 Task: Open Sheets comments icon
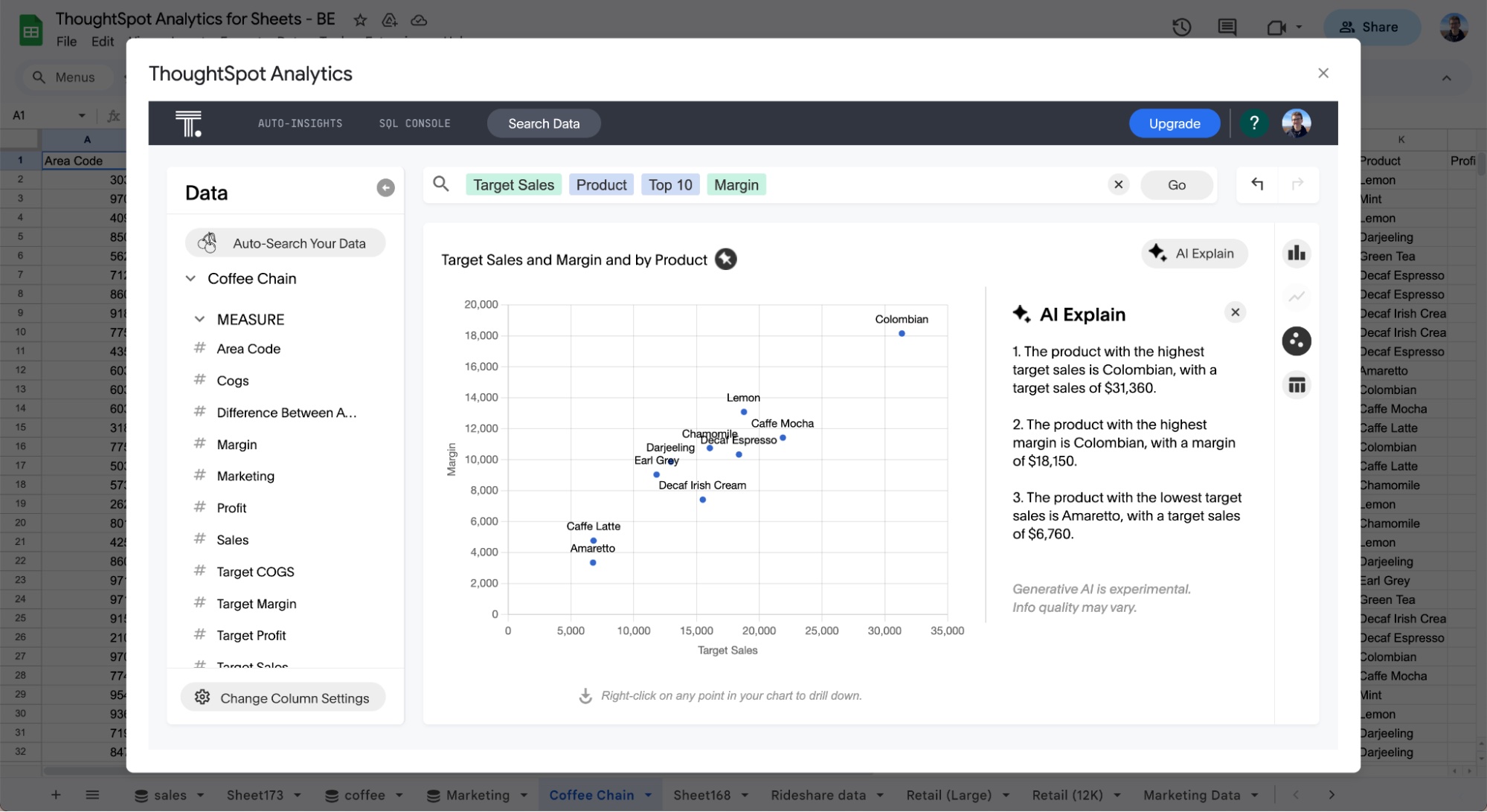click(x=1227, y=28)
